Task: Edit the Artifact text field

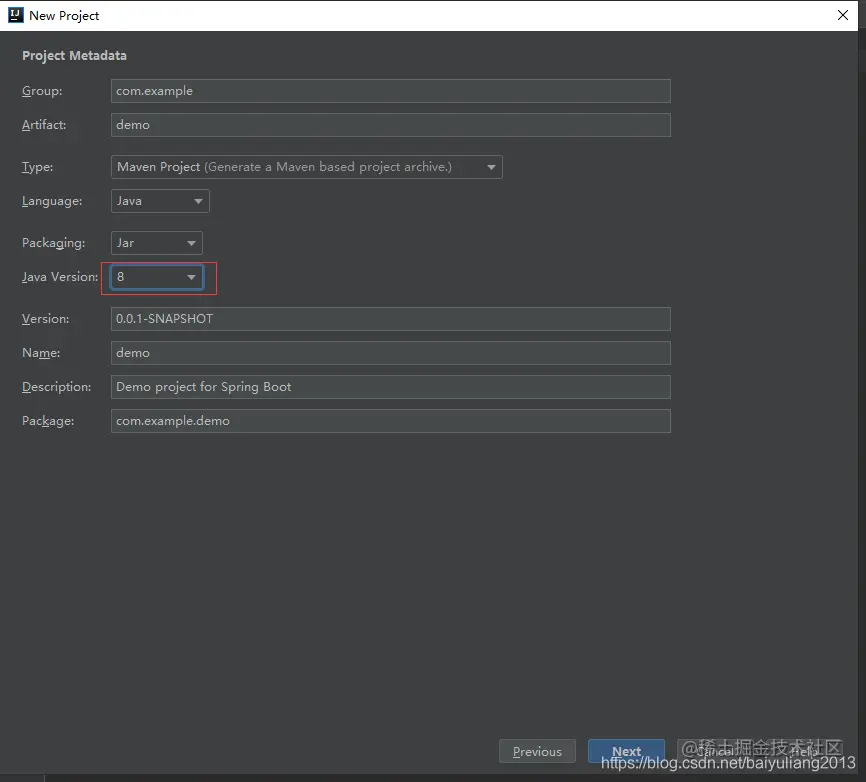Action: click(390, 125)
